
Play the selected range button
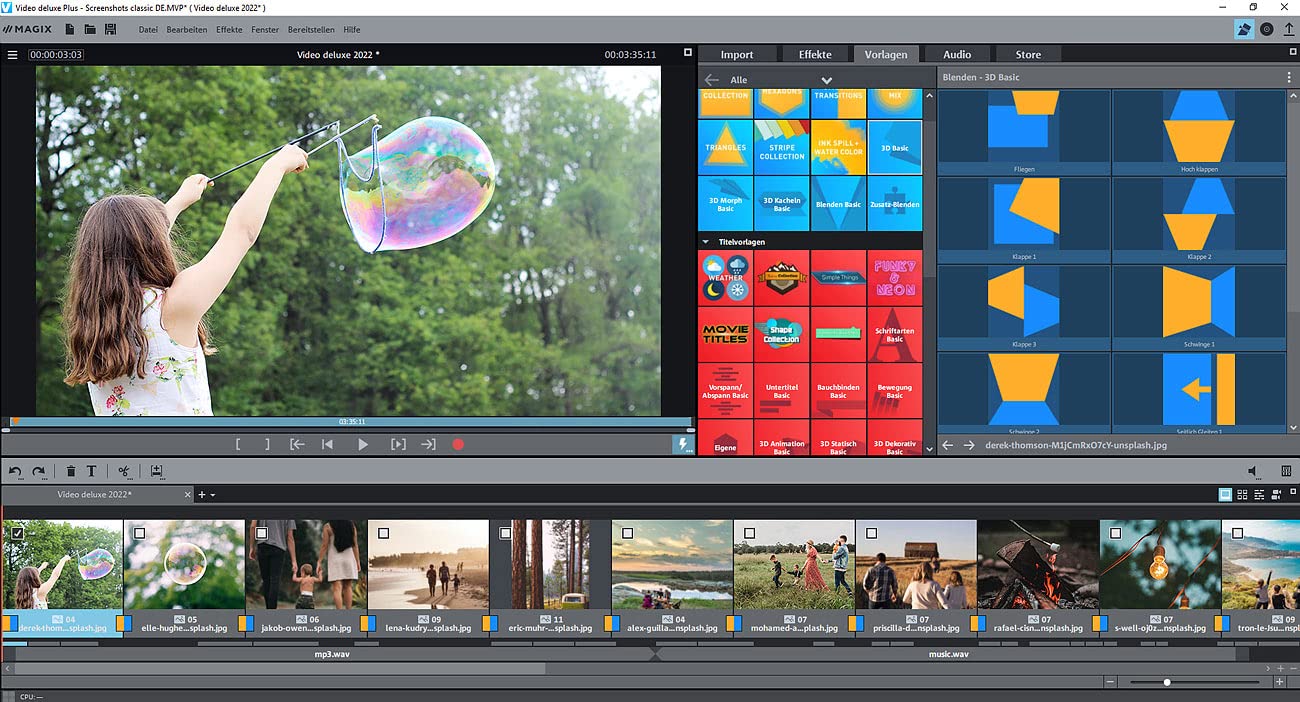398,444
